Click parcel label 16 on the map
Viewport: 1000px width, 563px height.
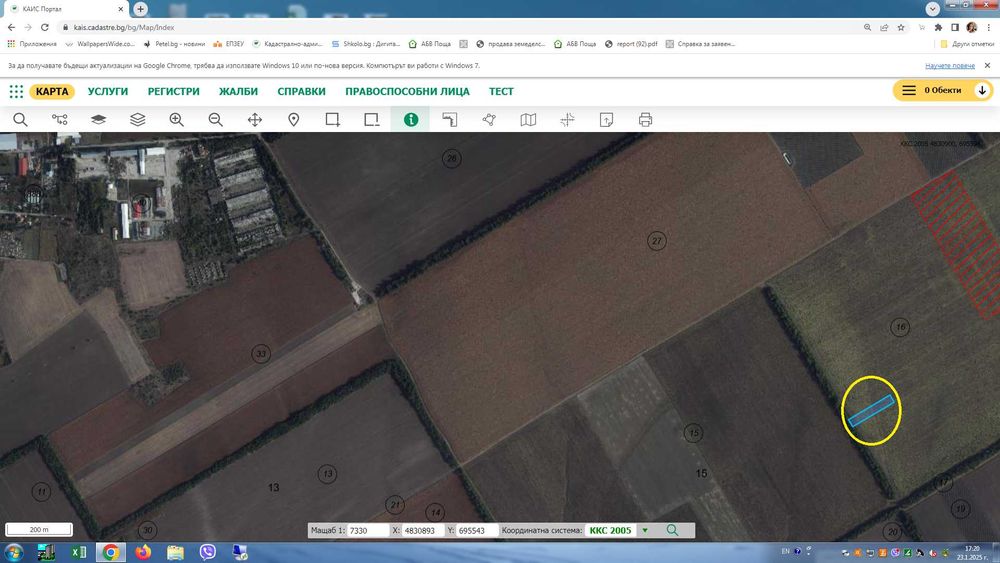point(900,327)
